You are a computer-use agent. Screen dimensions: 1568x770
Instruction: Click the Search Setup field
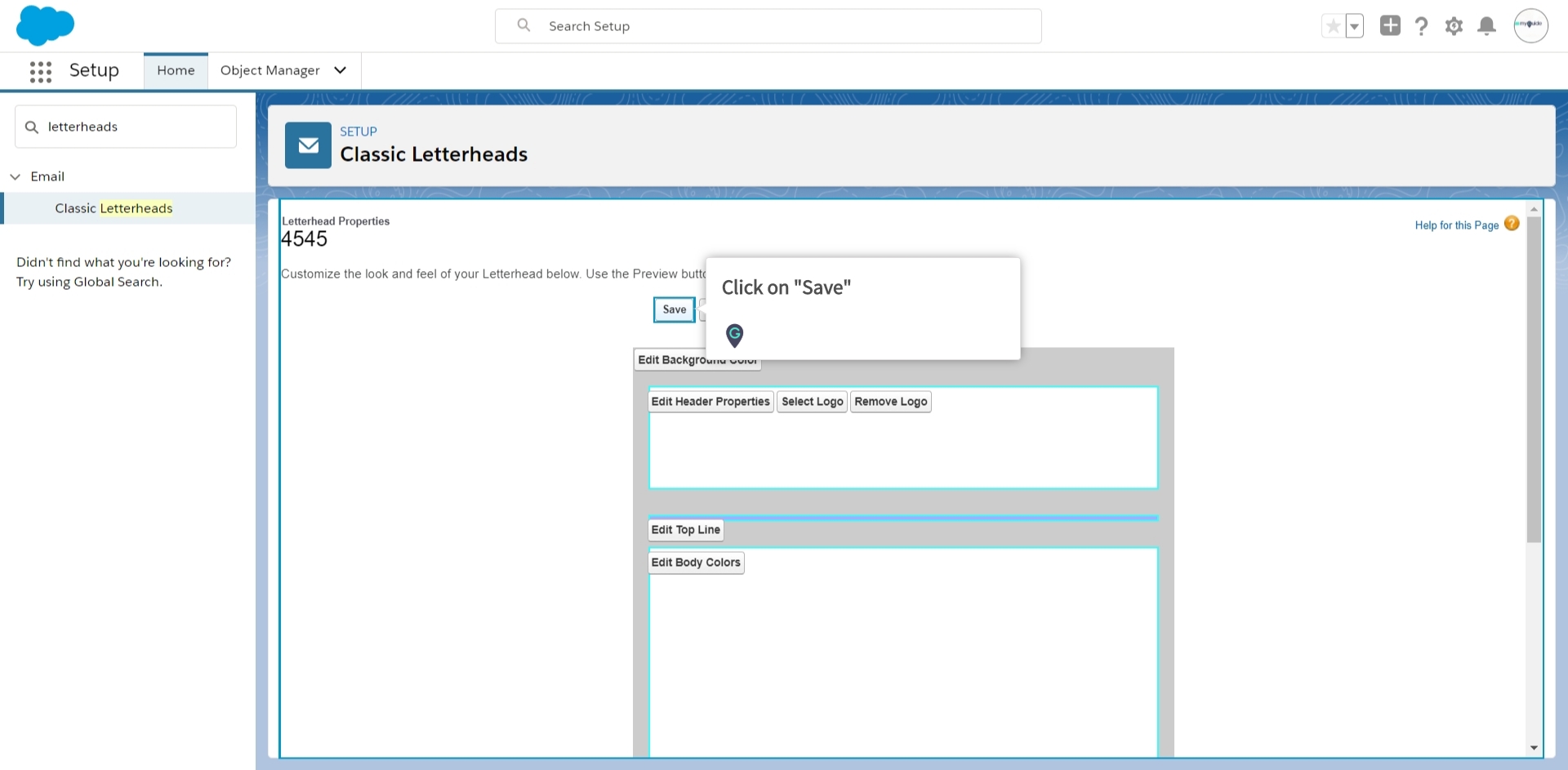click(768, 26)
